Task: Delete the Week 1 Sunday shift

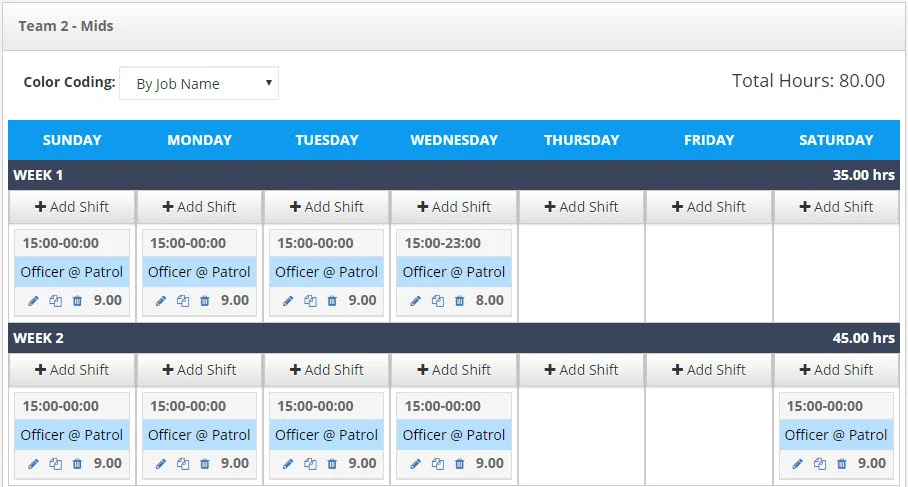Action: pos(77,301)
